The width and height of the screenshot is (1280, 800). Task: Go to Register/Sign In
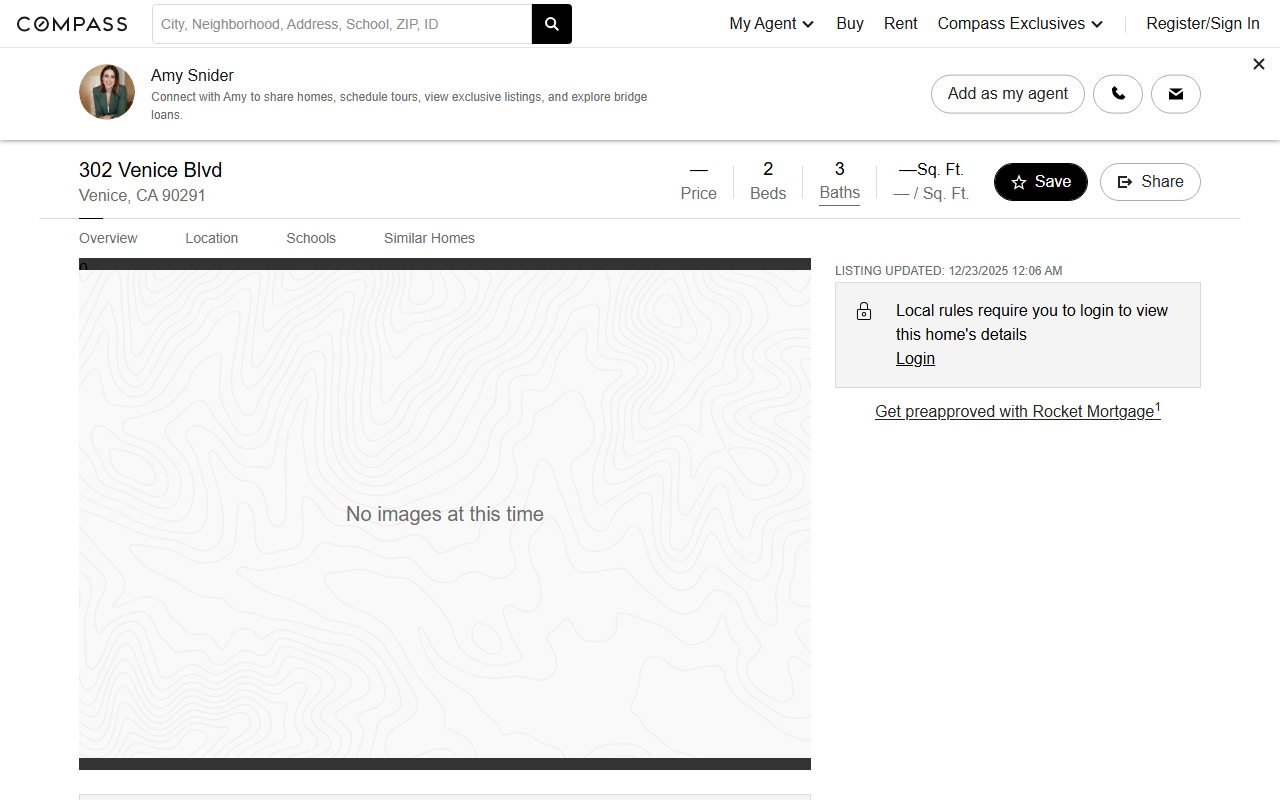click(1203, 24)
